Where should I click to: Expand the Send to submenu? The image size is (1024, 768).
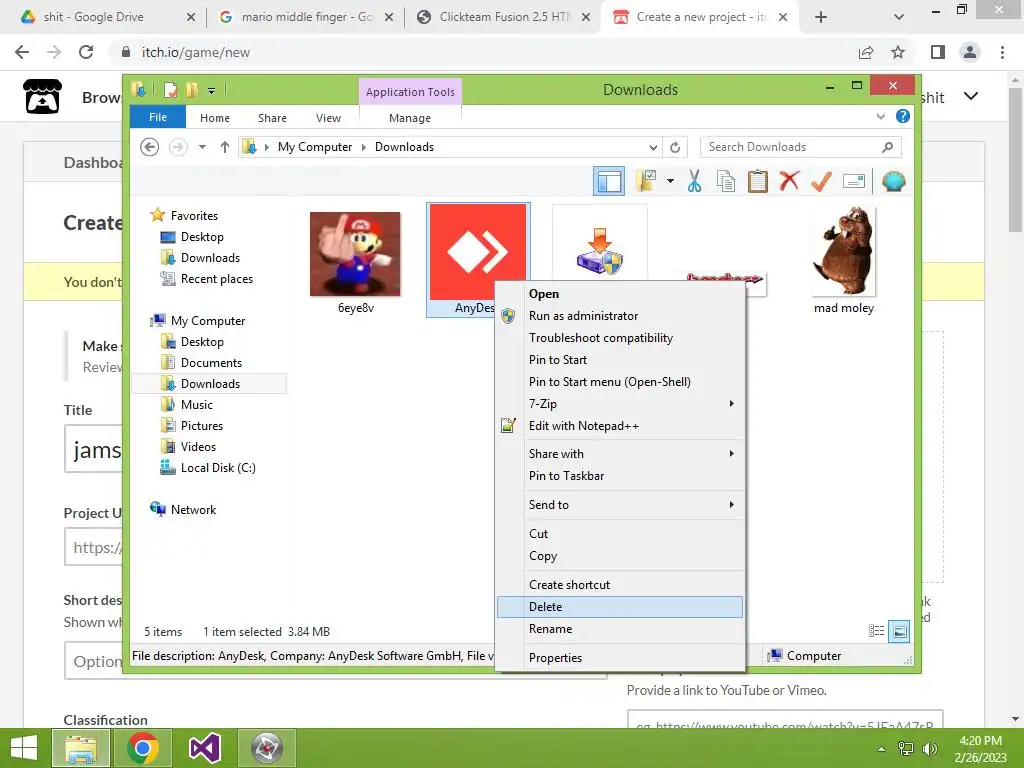(620, 505)
